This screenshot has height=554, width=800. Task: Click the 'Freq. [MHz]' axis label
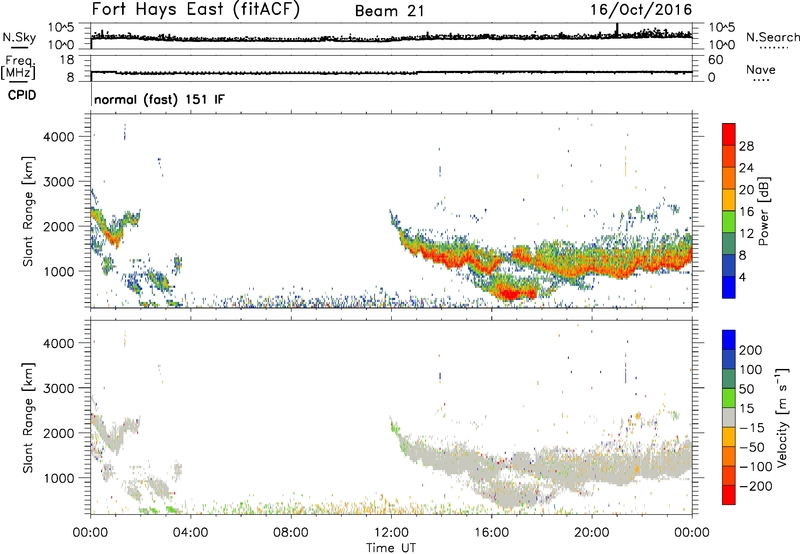point(19,67)
